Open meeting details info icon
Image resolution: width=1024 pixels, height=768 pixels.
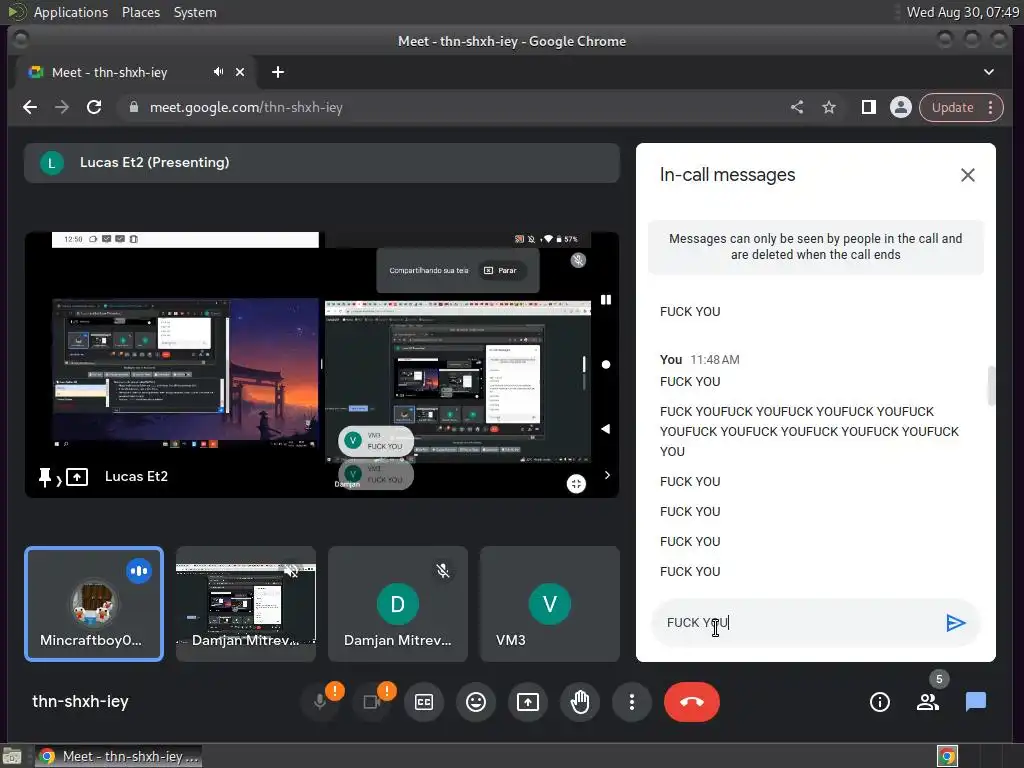pos(880,702)
